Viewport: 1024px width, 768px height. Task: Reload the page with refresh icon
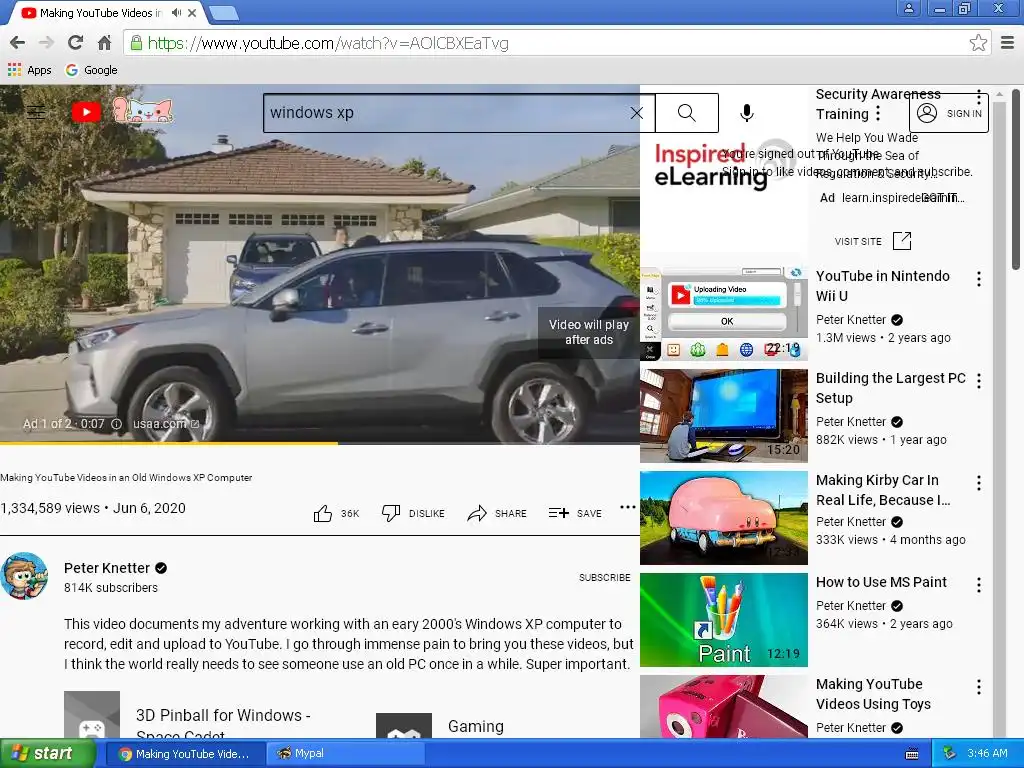click(x=75, y=43)
